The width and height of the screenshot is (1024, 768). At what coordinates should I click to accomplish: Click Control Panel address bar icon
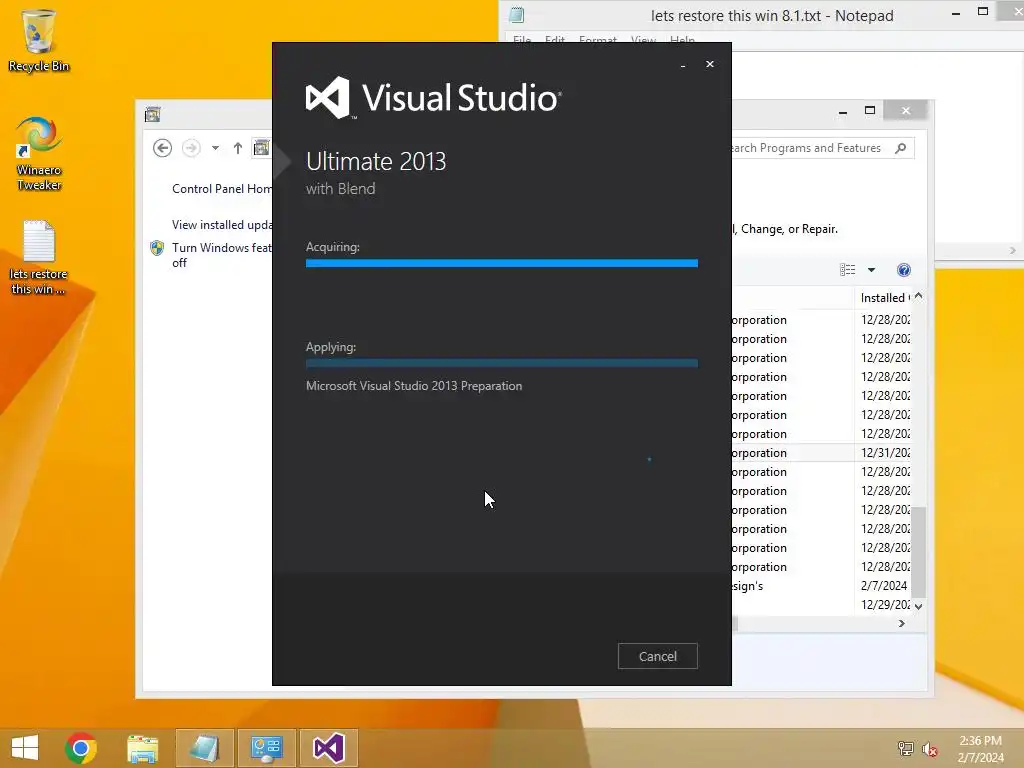click(x=261, y=148)
